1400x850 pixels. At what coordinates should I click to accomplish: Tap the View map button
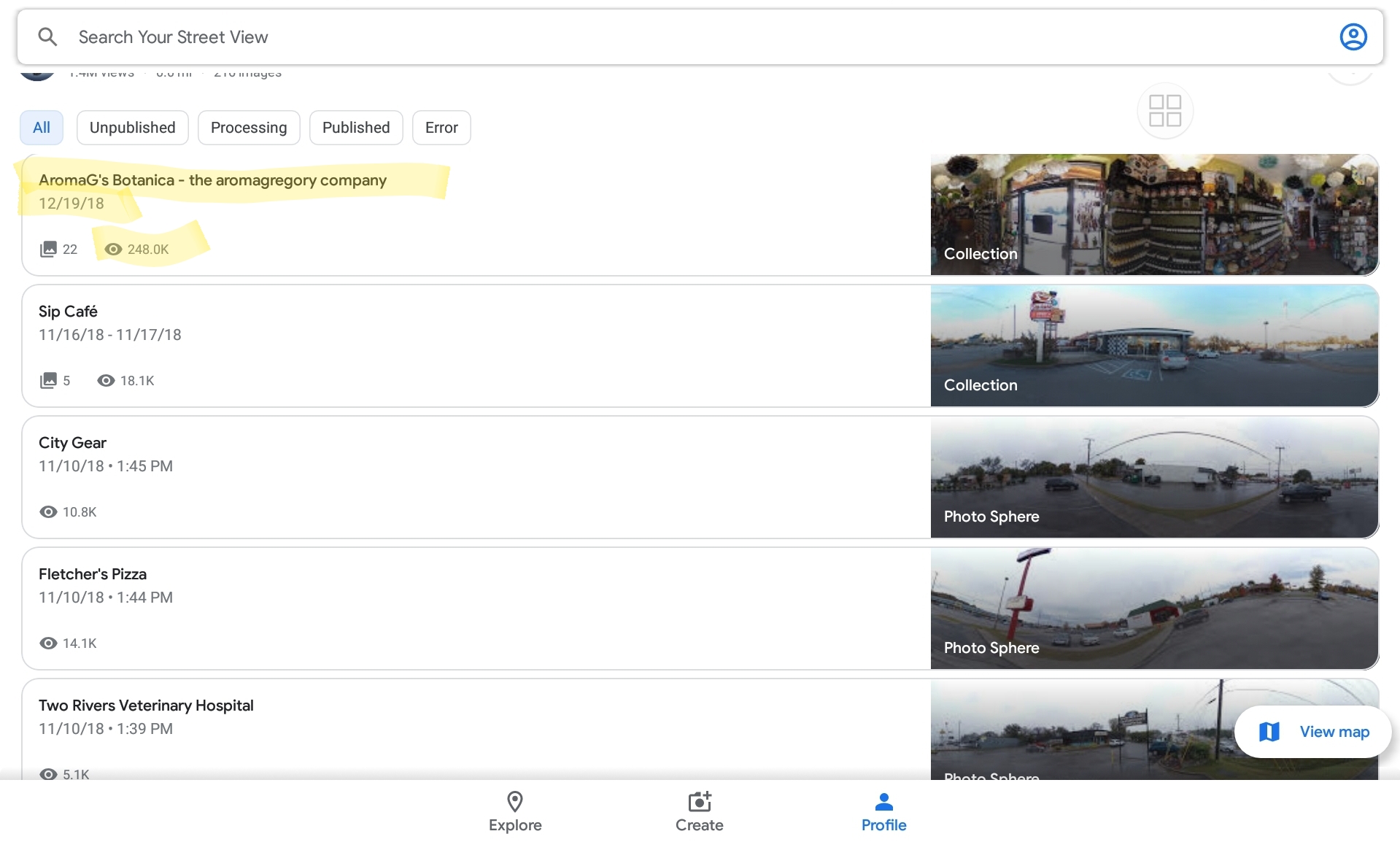1312,731
